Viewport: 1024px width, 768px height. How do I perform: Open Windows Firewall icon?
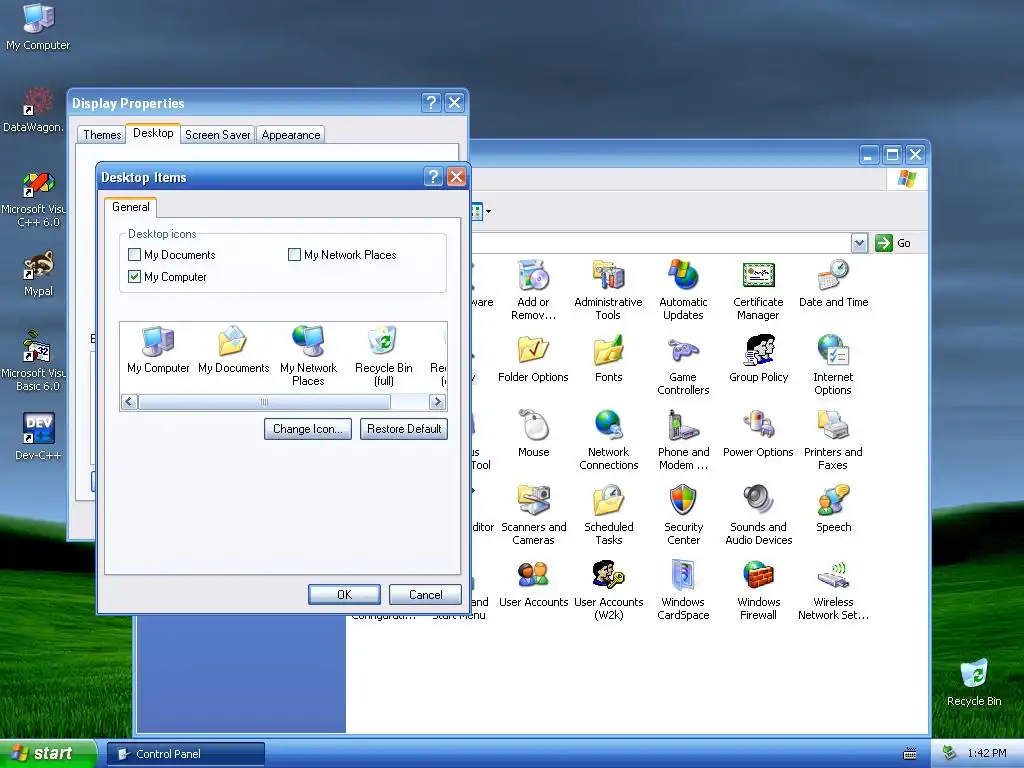point(758,590)
